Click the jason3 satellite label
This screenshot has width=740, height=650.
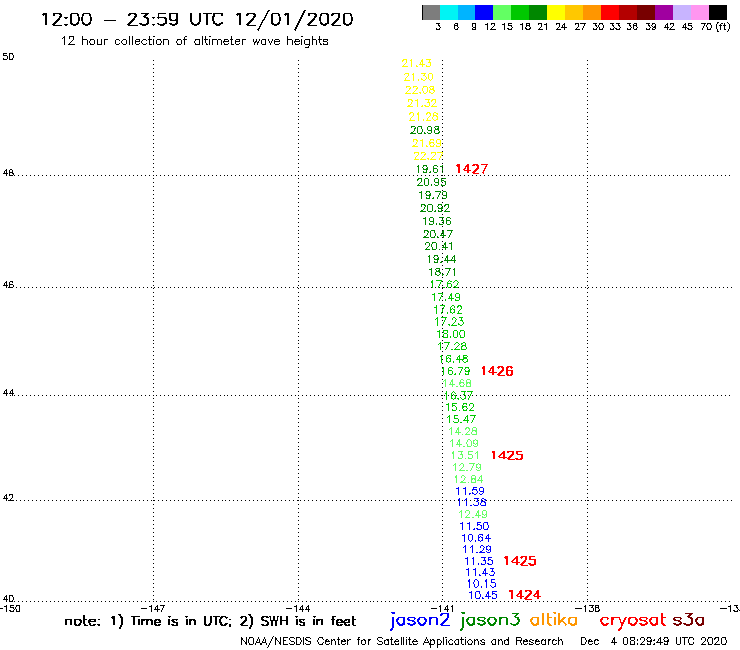490,620
